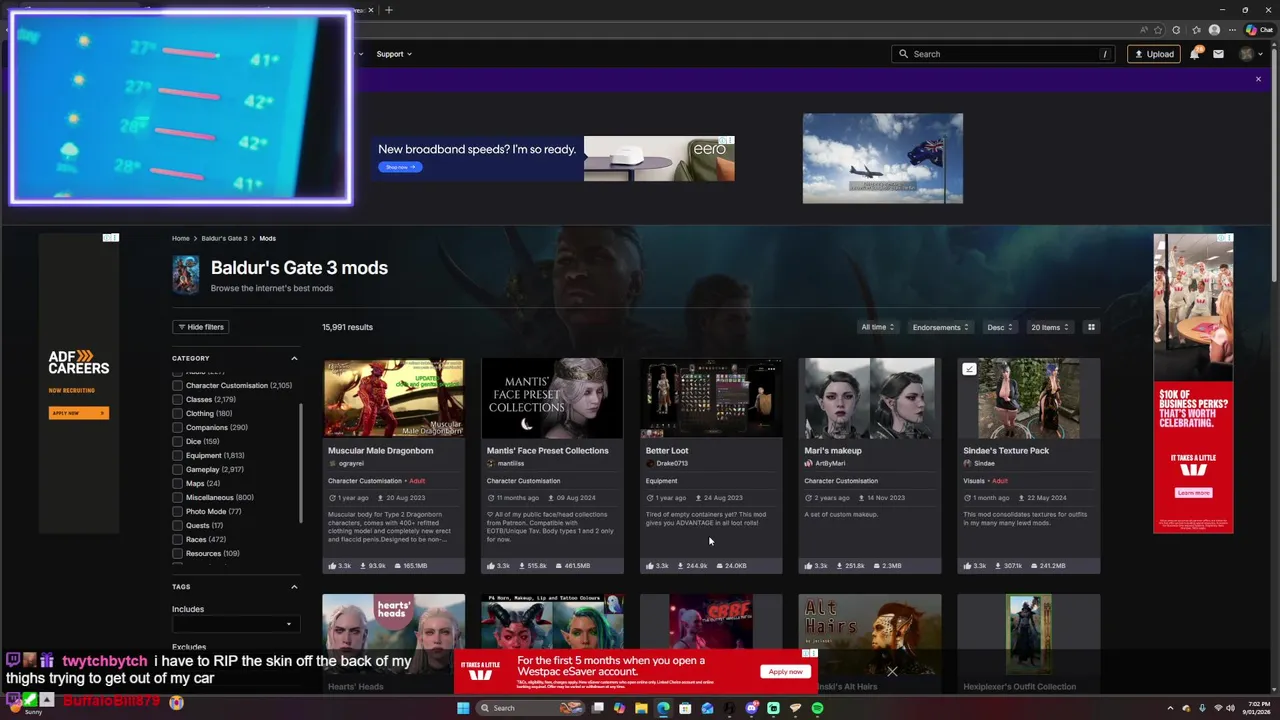Open the All time period dropdown
The image size is (1280, 720).
click(x=877, y=327)
